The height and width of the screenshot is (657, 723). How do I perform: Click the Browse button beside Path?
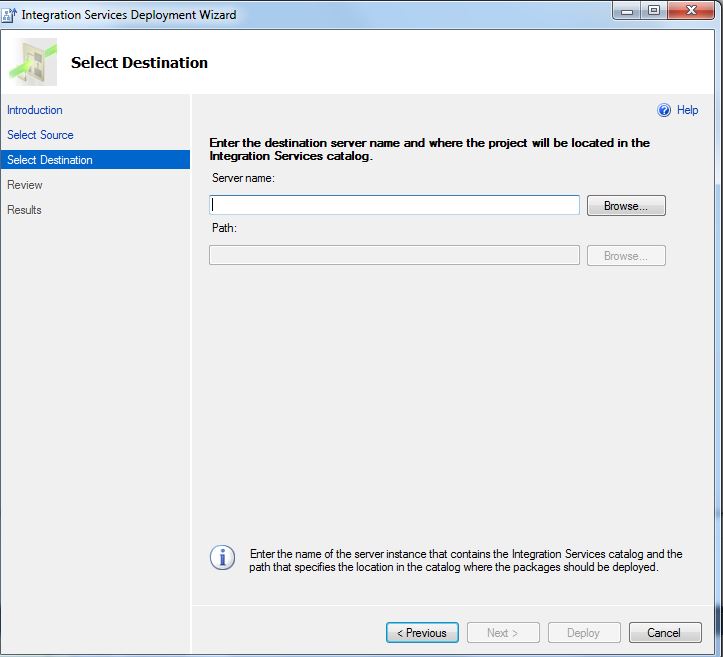coord(626,255)
